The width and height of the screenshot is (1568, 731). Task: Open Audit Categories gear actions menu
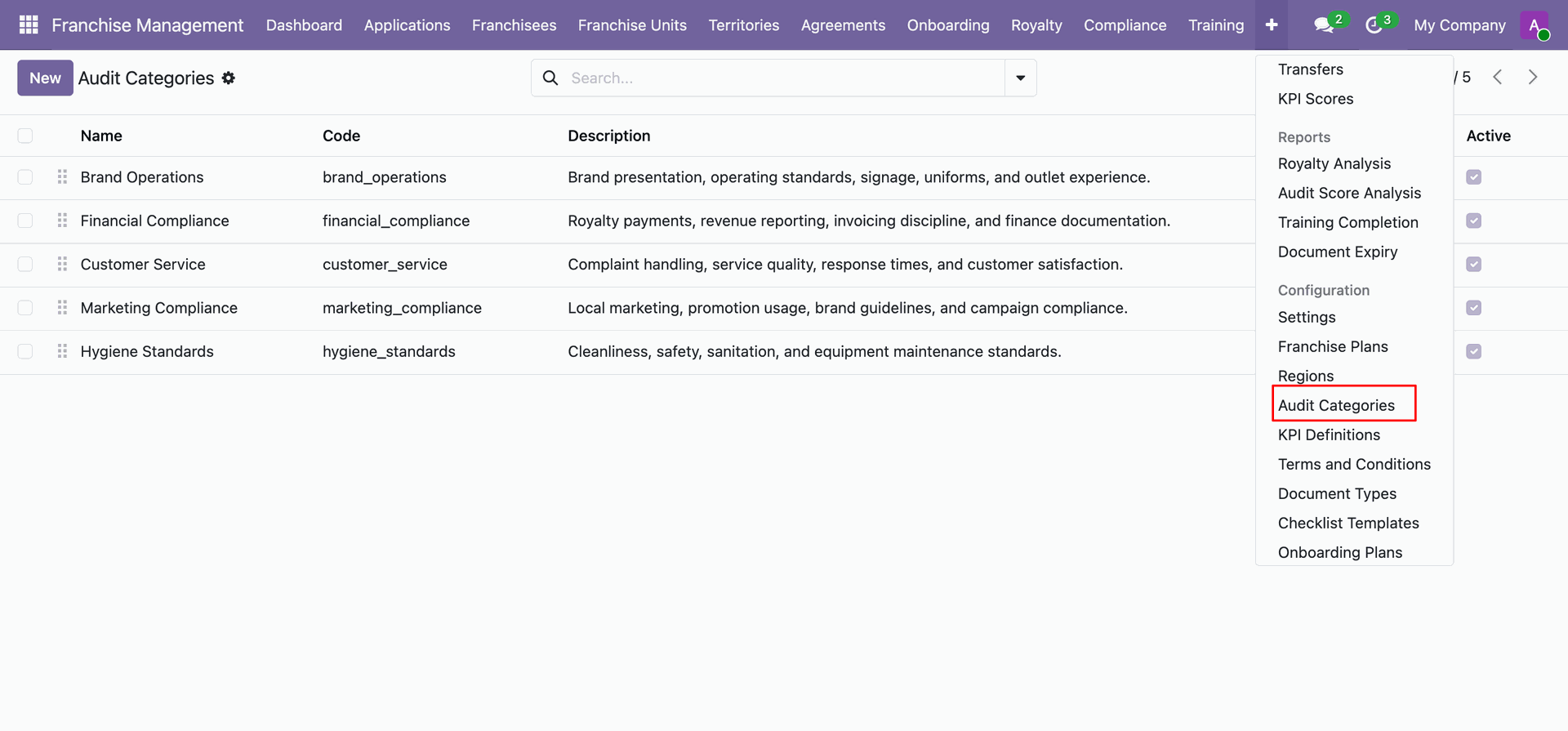[229, 78]
